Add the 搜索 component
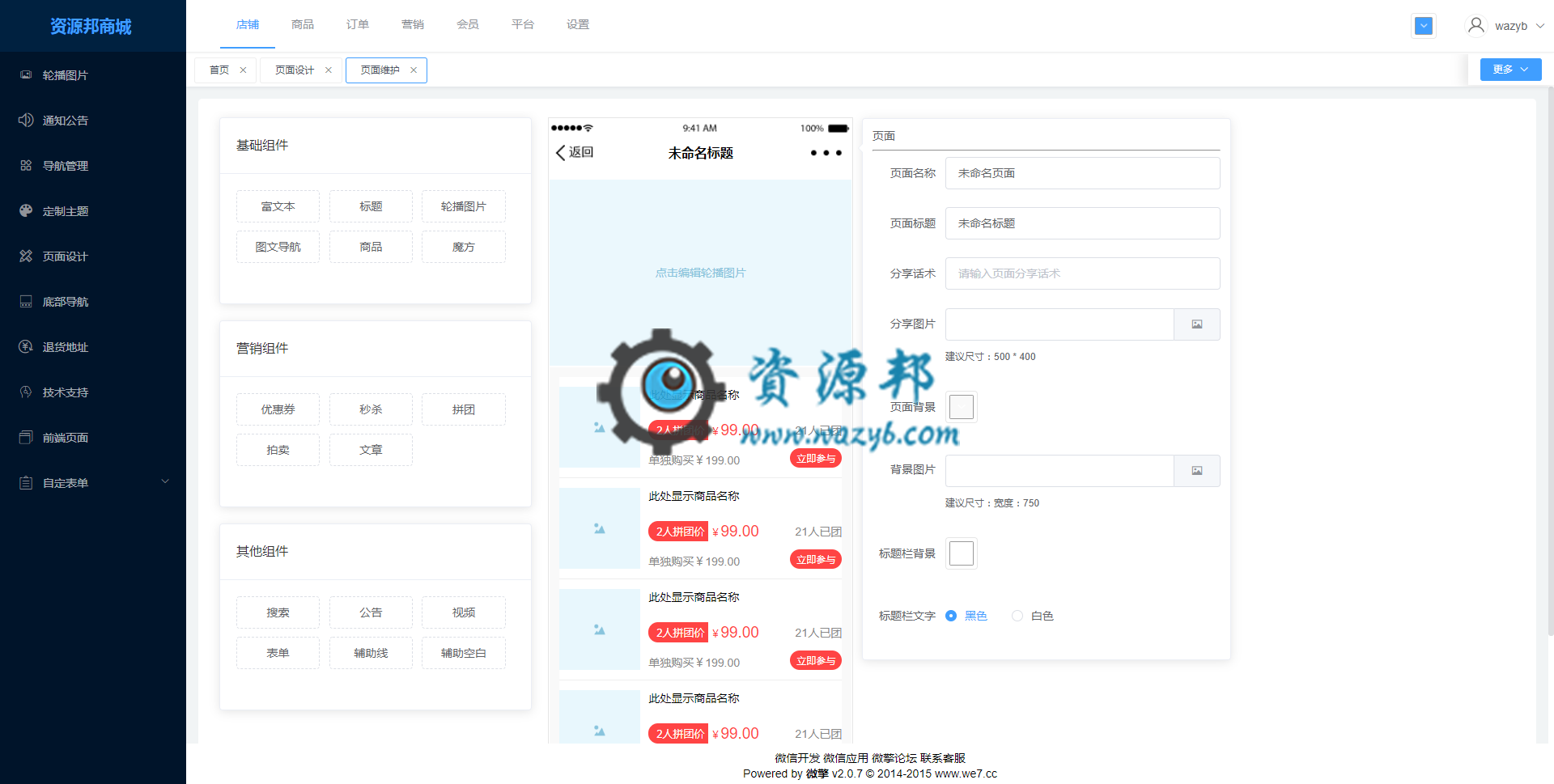Image resolution: width=1554 pixels, height=784 pixels. (278, 612)
